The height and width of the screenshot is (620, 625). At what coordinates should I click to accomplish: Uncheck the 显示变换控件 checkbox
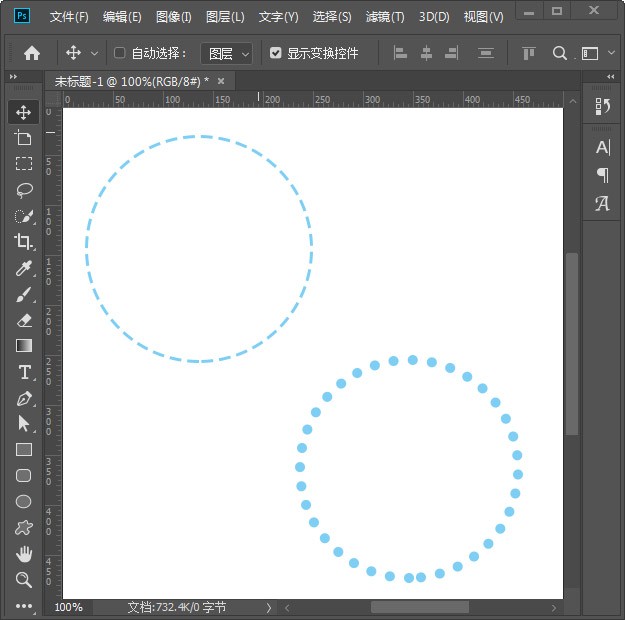[275, 53]
